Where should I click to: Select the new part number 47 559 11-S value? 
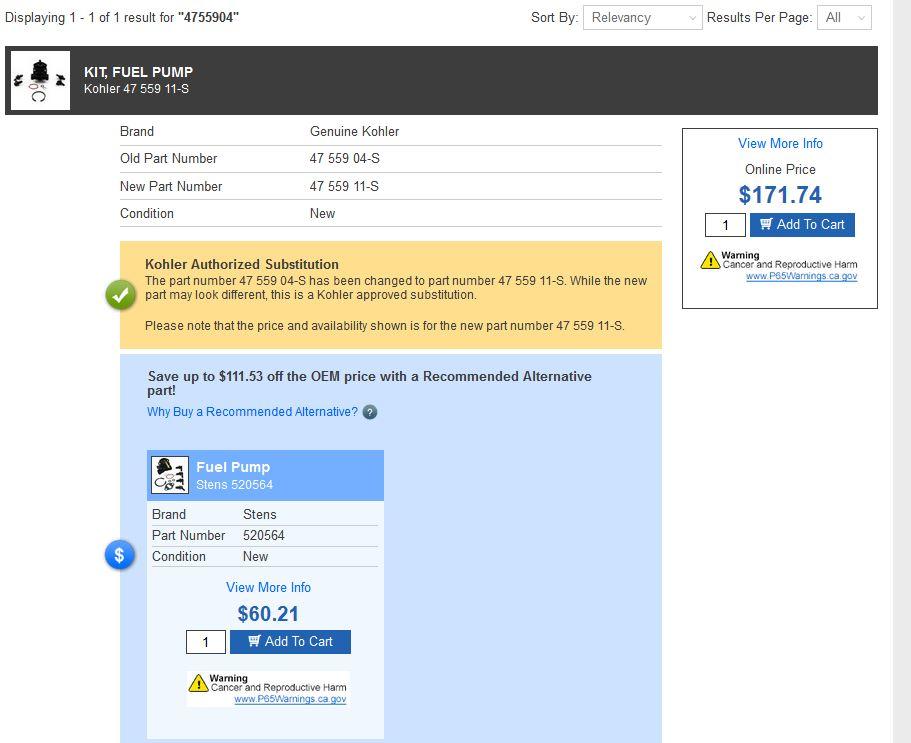point(344,186)
